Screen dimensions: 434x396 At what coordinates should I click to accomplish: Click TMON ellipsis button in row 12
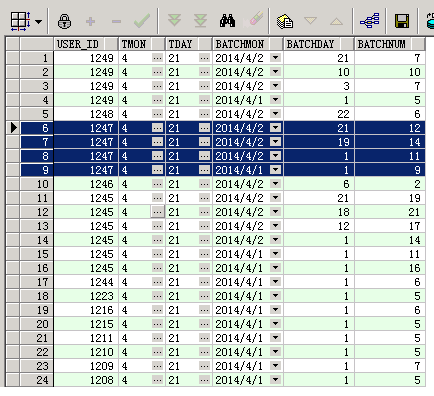pos(157,212)
